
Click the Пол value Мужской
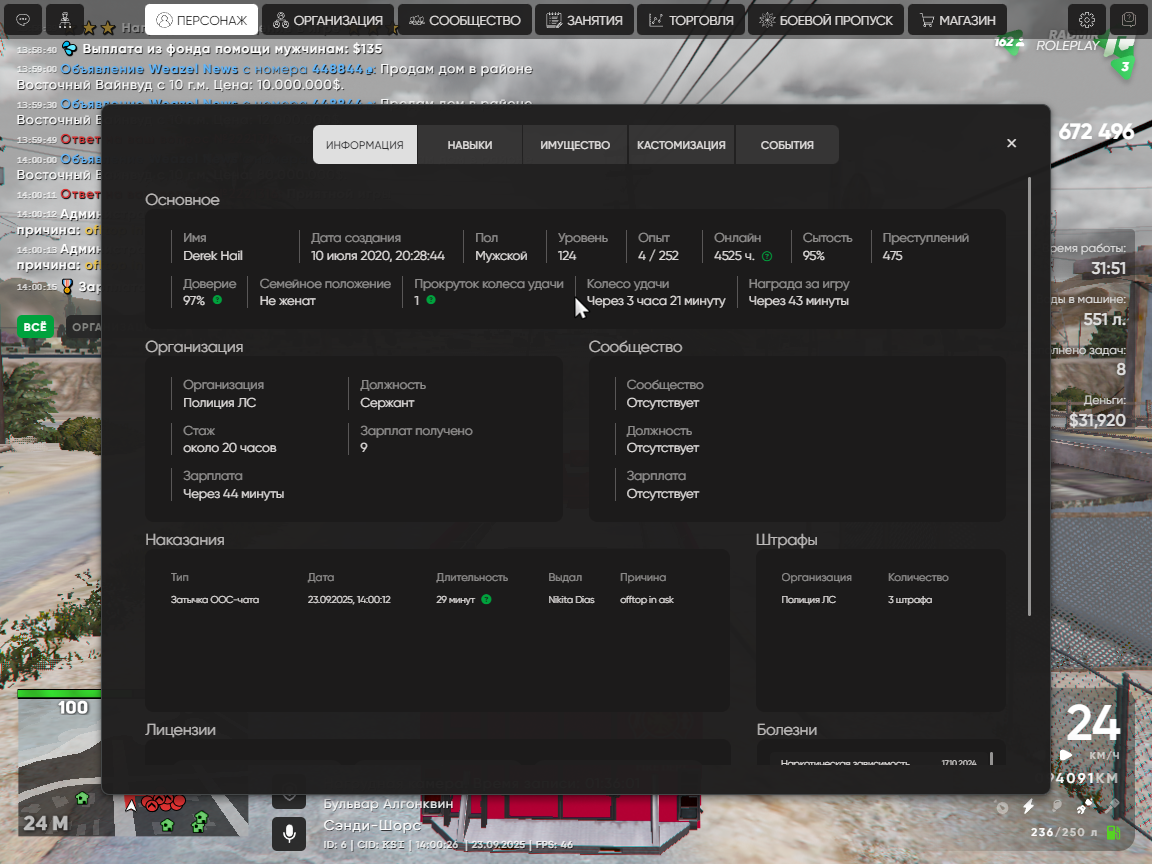pos(501,256)
